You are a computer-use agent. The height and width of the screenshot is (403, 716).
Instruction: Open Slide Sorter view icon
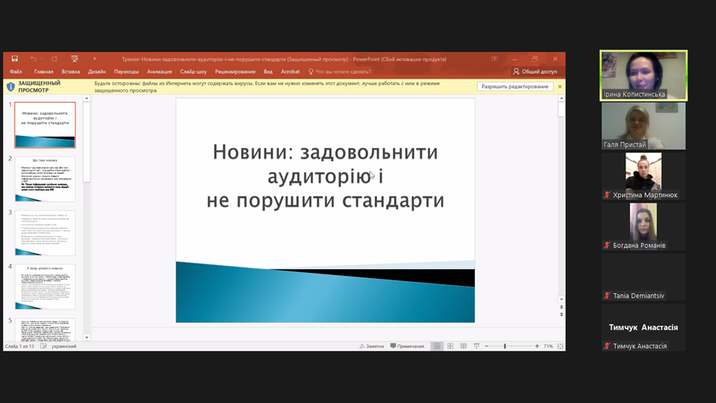pyautogui.click(x=450, y=346)
